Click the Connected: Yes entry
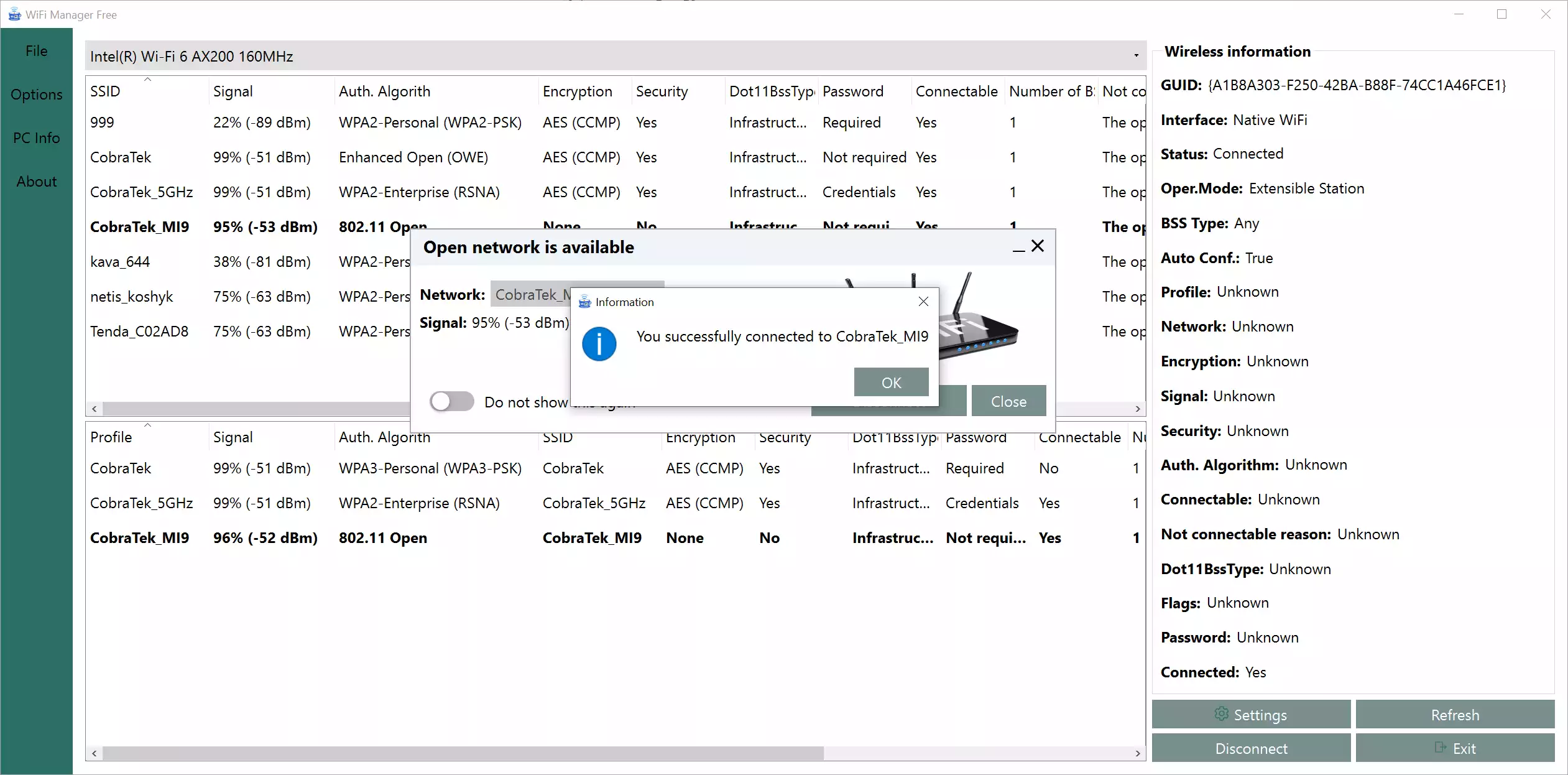Viewport: 1568px width, 775px height. 1213,672
